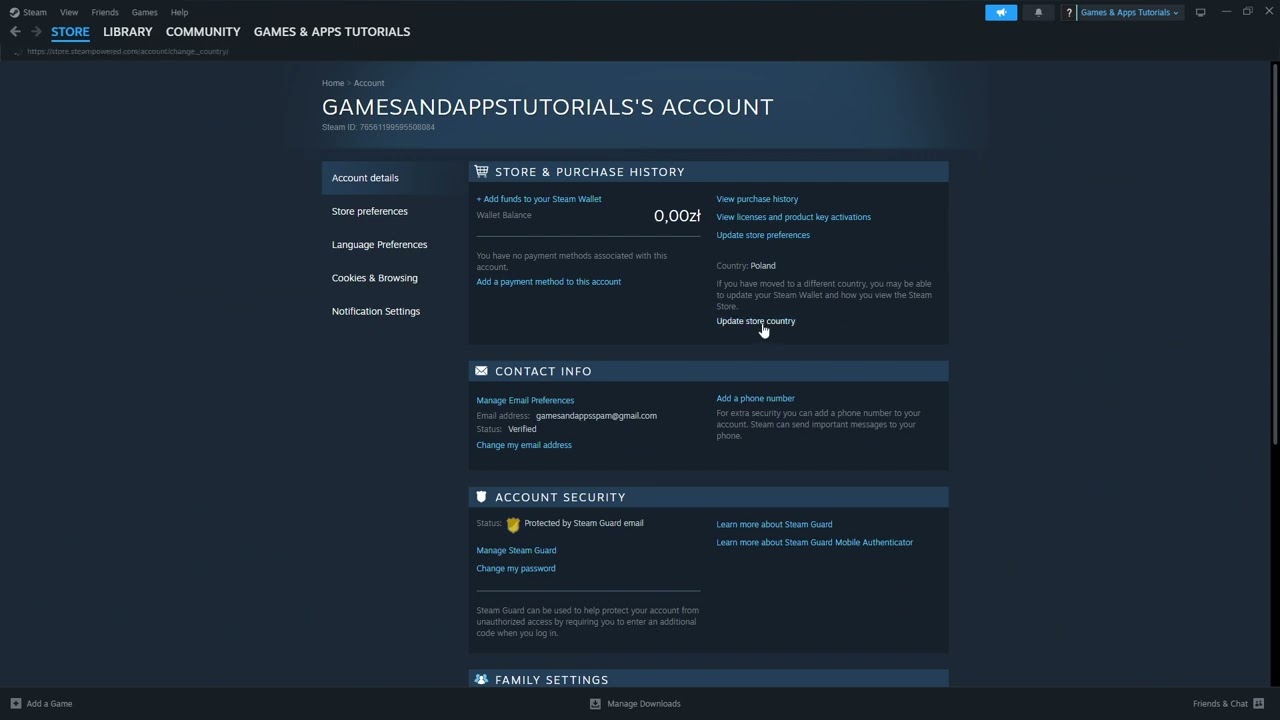This screenshot has height=720, width=1280.
Task: Click the help question mark icon
Action: point(1069,12)
